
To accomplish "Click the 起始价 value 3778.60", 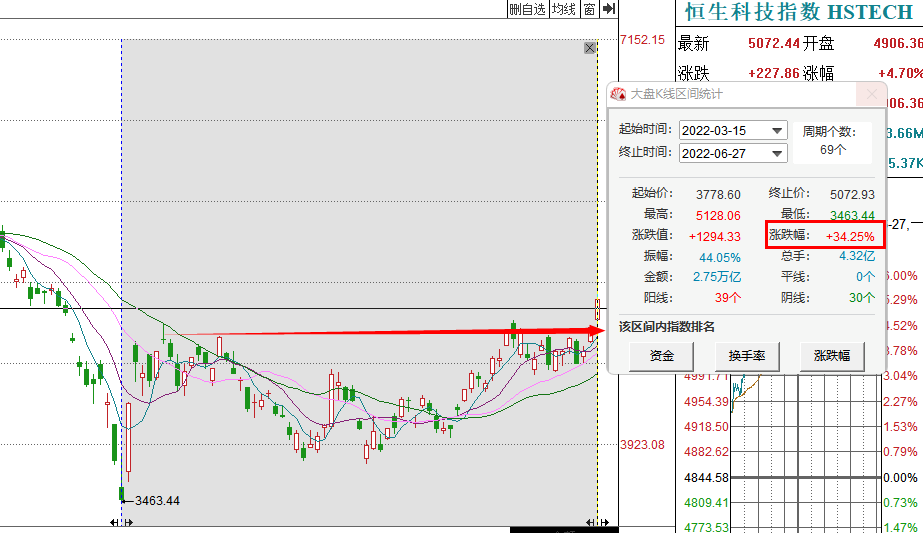I will click(718, 194).
